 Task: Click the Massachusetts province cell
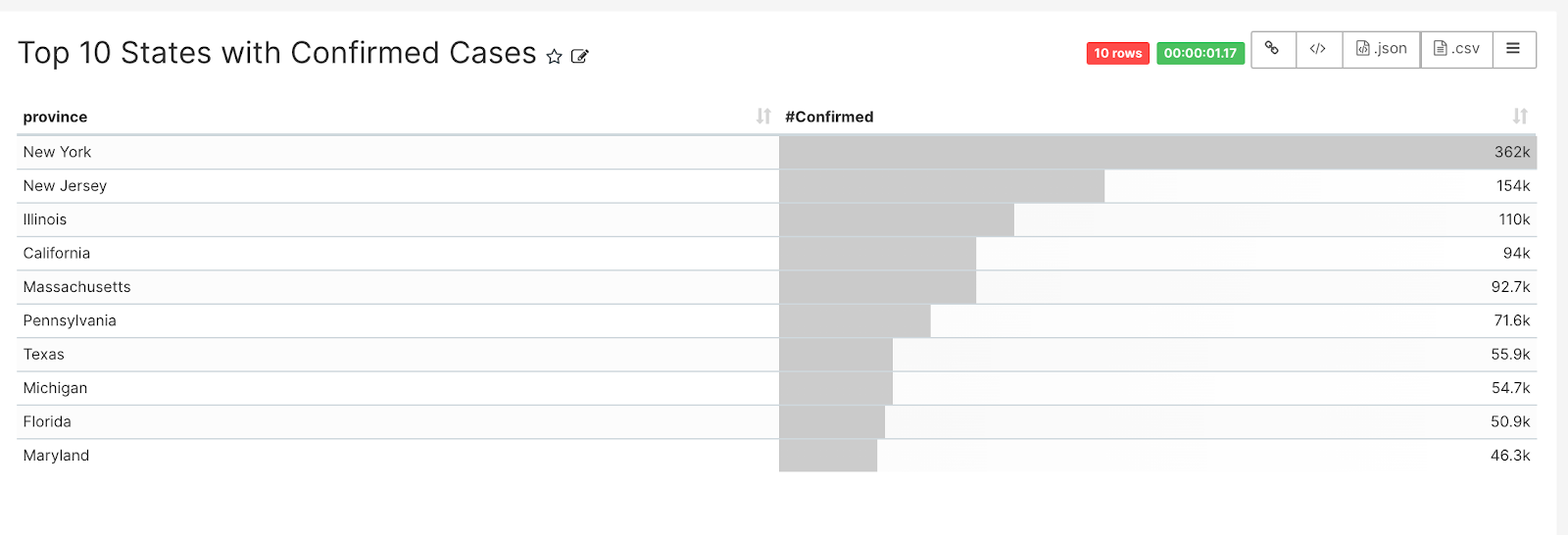click(x=77, y=287)
